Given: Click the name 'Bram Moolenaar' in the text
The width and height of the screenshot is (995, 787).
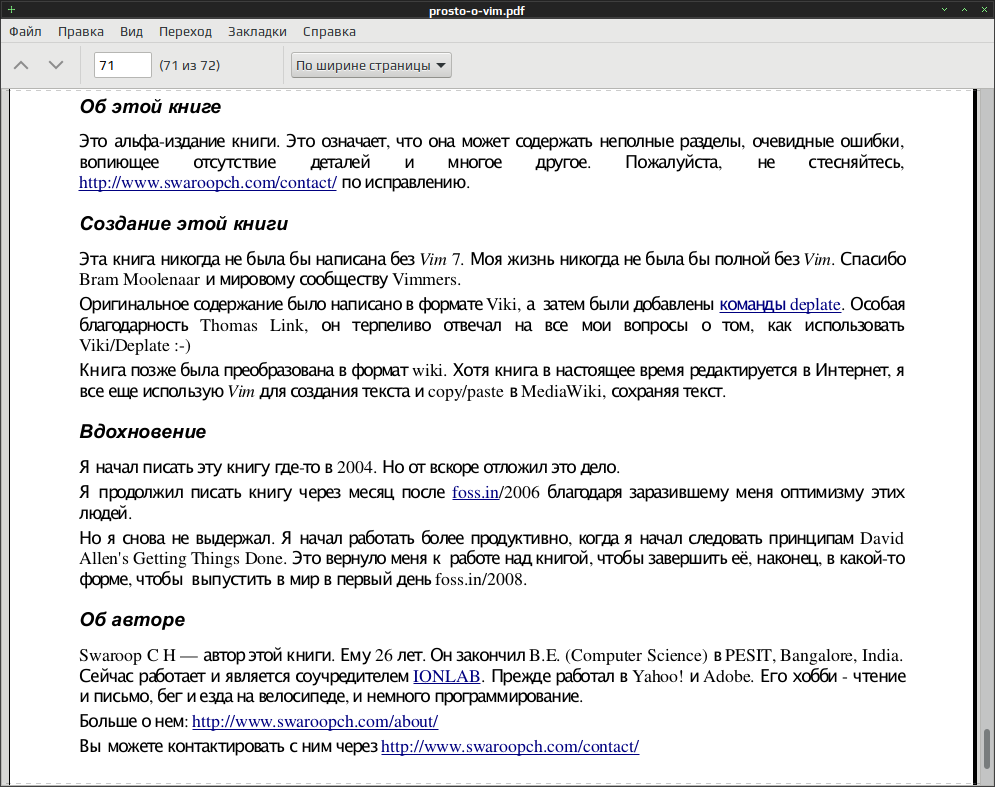Looking at the screenshot, I should (x=140, y=280).
